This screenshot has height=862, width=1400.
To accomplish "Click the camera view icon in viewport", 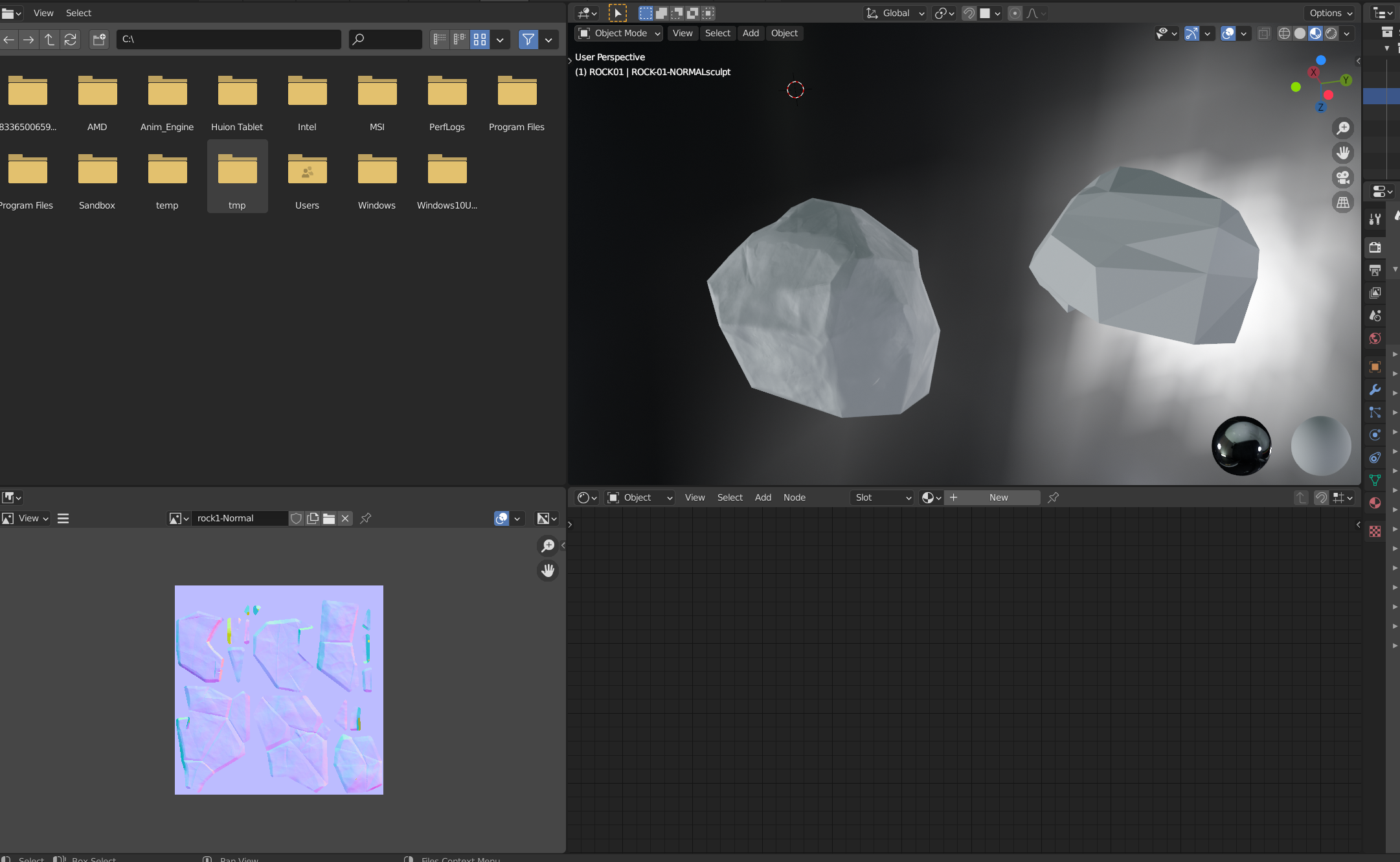I will pos(1343,177).
